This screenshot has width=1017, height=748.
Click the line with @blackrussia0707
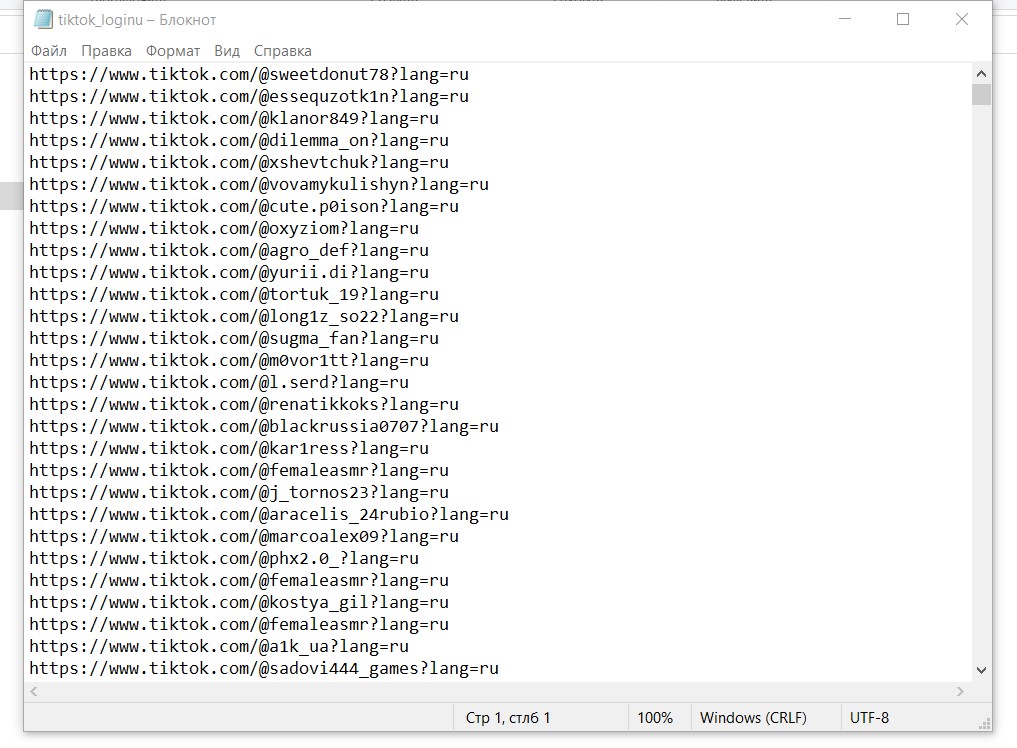point(264,427)
